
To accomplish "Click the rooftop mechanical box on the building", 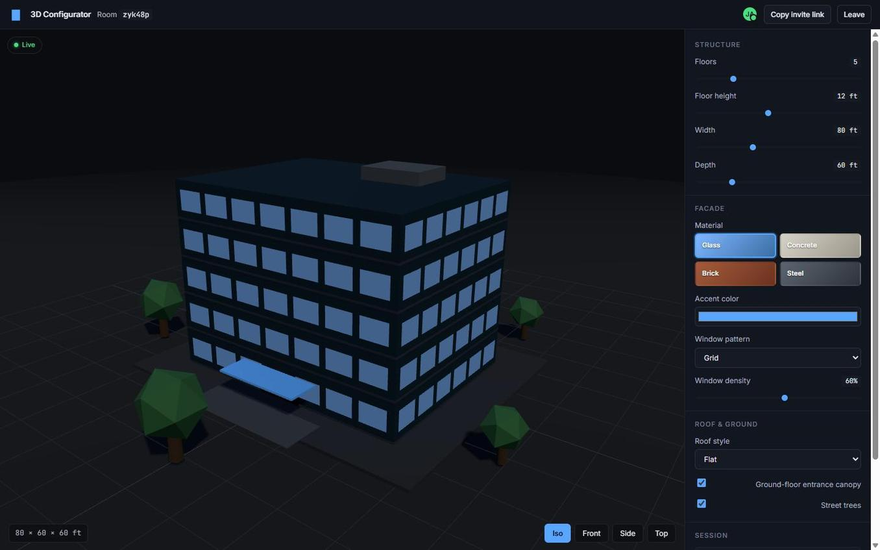I will coord(403,173).
